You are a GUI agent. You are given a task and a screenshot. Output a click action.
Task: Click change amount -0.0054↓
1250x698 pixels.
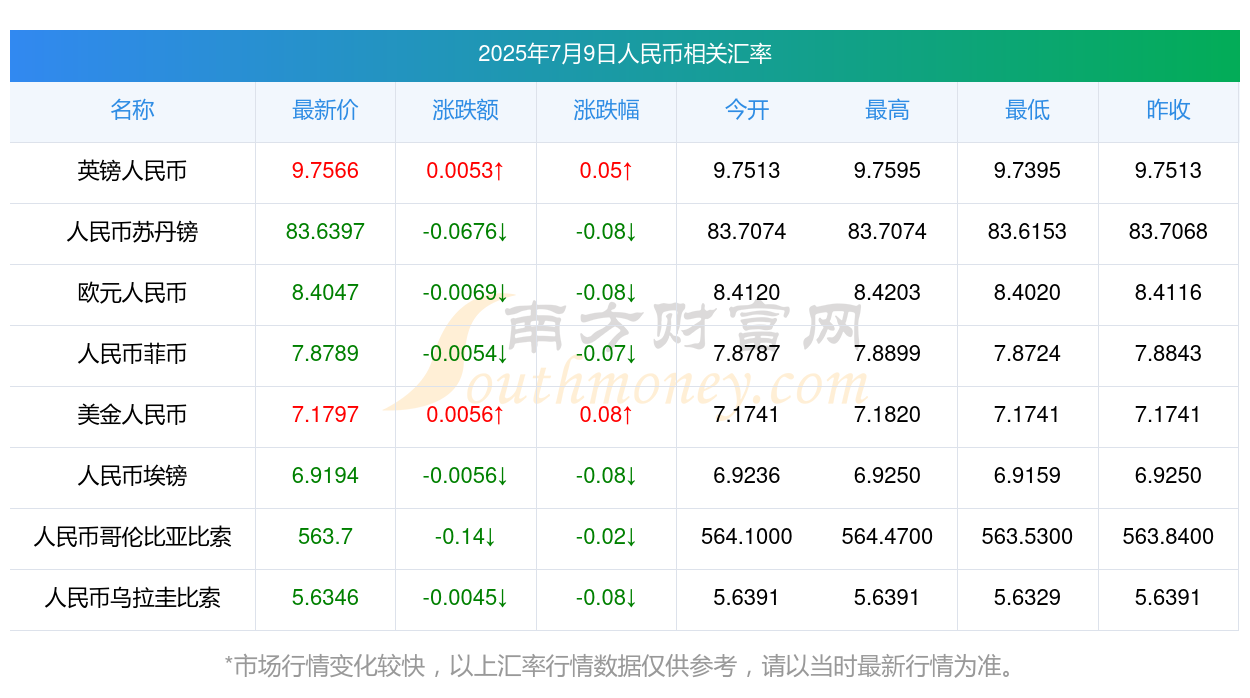466,354
